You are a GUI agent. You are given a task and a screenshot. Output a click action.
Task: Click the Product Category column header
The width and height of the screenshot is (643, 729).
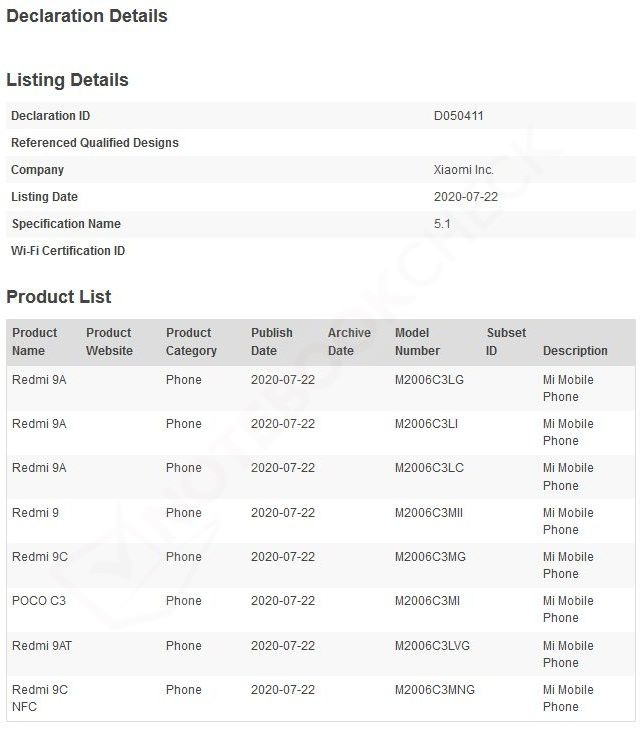click(191, 342)
